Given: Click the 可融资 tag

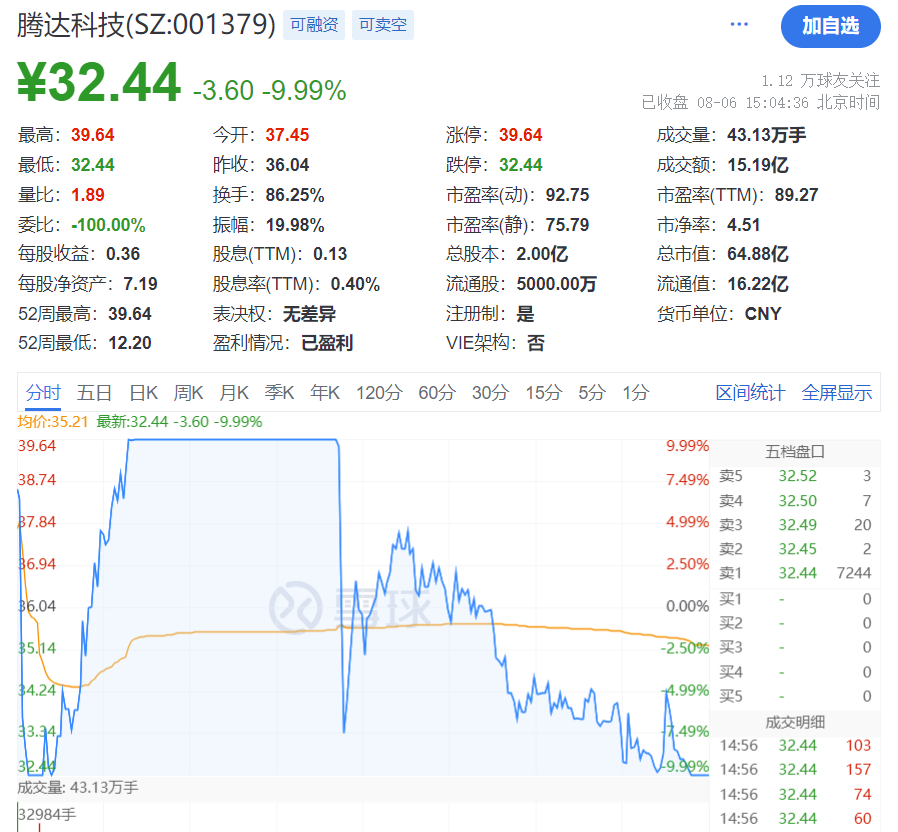Looking at the screenshot, I should point(314,25).
